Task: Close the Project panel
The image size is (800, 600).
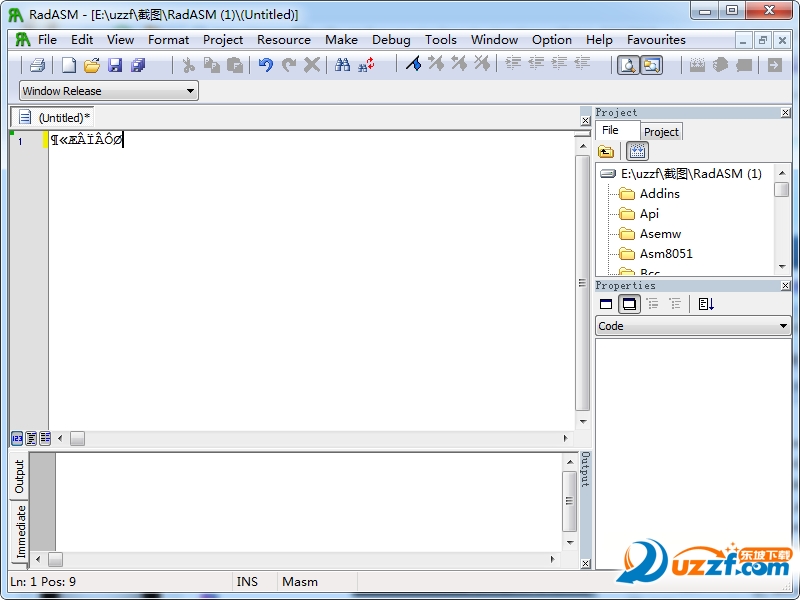Action: [786, 112]
